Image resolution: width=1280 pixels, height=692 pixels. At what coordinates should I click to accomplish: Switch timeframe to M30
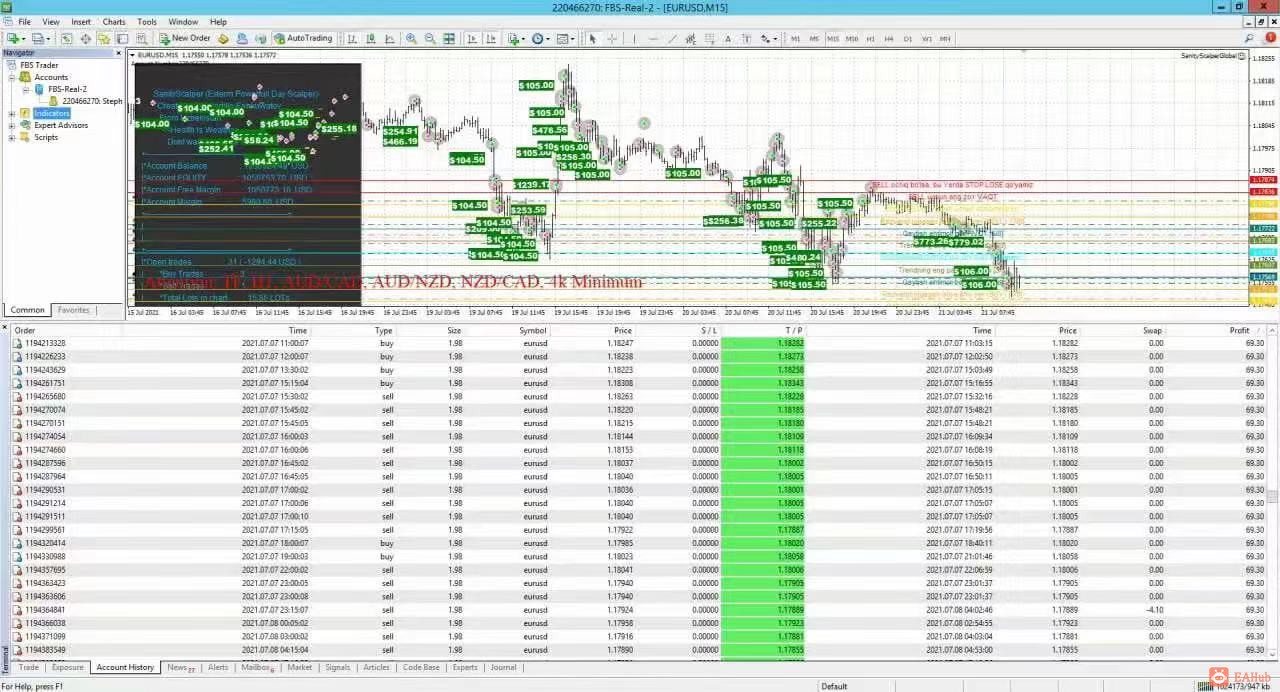852,38
